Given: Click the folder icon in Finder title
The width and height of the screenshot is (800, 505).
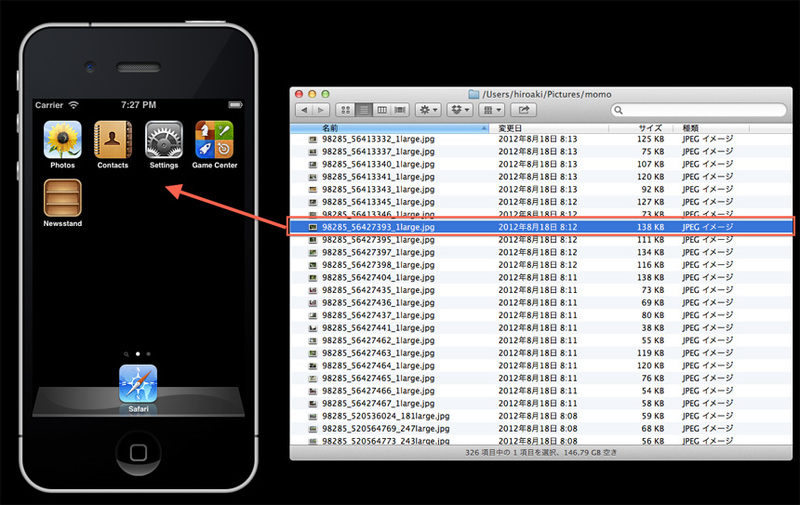Looking at the screenshot, I should click(x=474, y=94).
